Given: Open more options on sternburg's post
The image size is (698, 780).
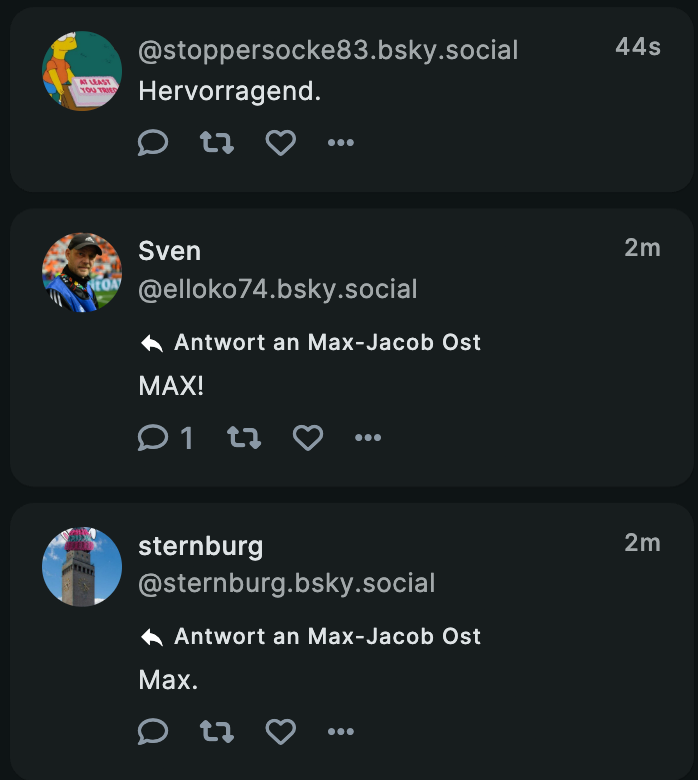Looking at the screenshot, I should (x=341, y=733).
